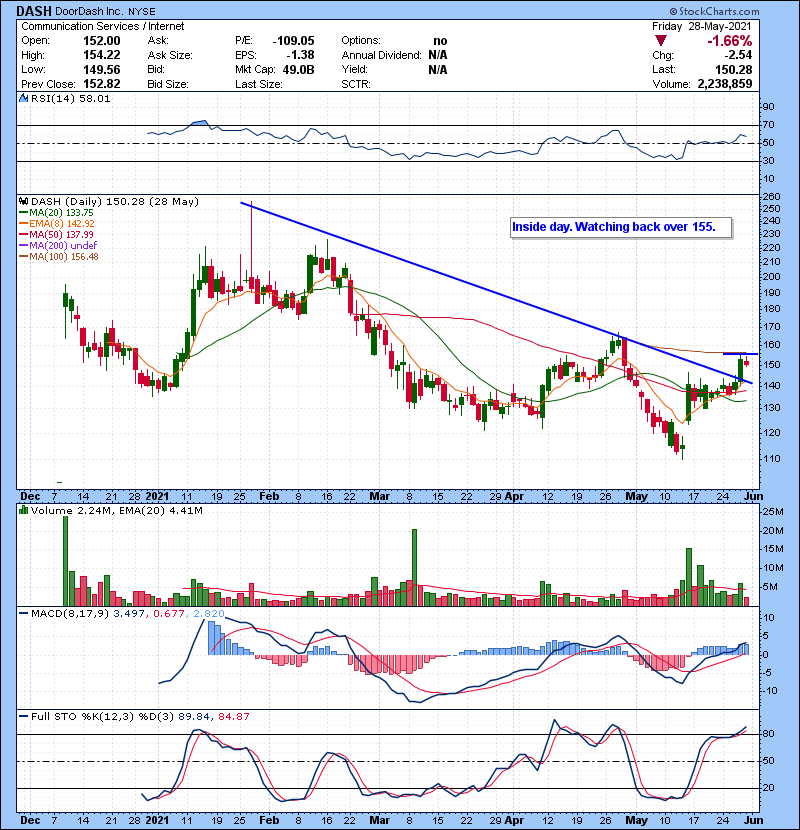This screenshot has width=800, height=830.
Task: Click the 'MACD(8,17,9)' indicator label
Action: pos(70,614)
